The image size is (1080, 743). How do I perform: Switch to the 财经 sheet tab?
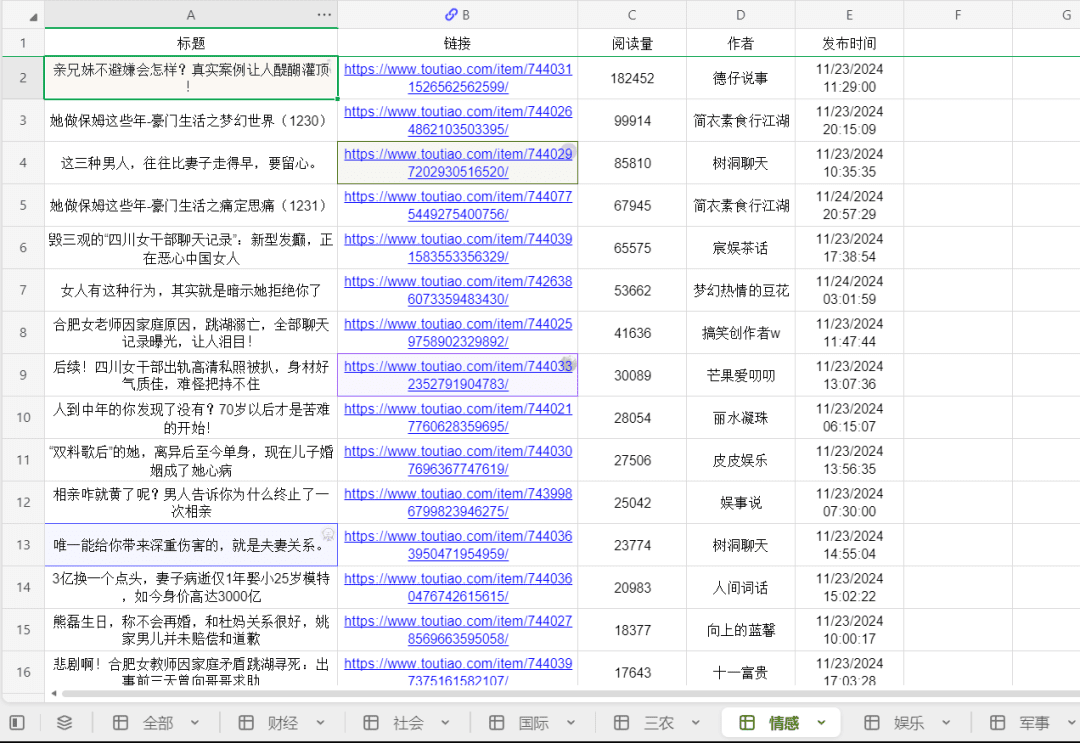pyautogui.click(x=282, y=722)
